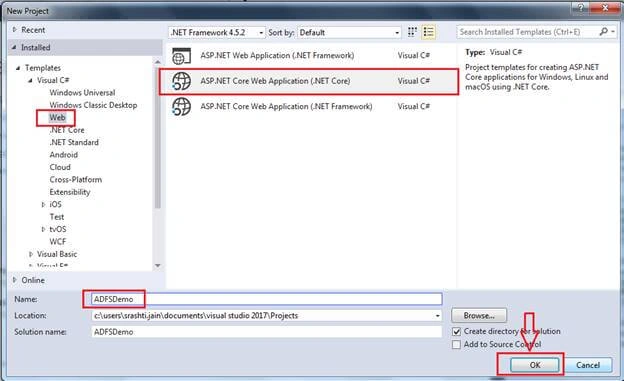624x381 pixels.
Task: Check Add to Source Control
Action: pyautogui.click(x=456, y=344)
